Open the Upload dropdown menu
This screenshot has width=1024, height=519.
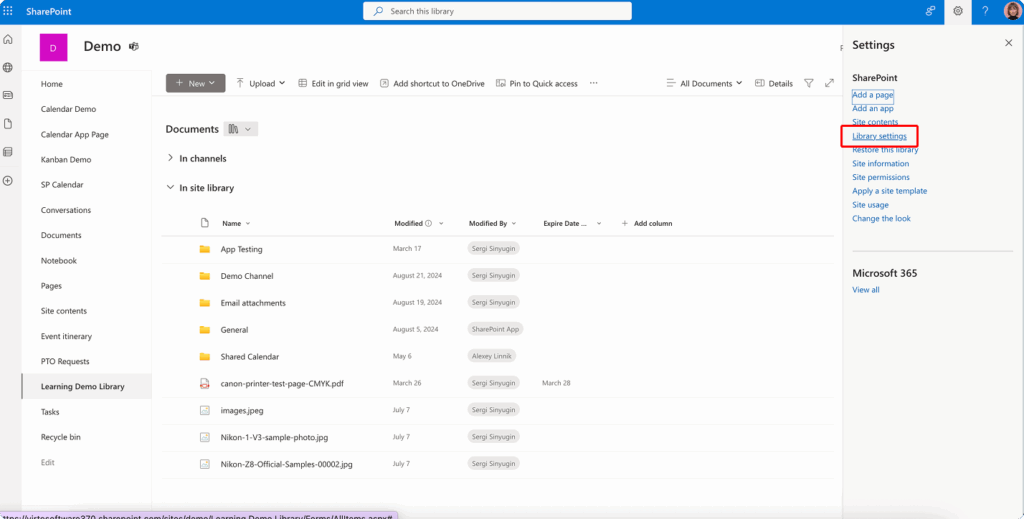[x=260, y=83]
